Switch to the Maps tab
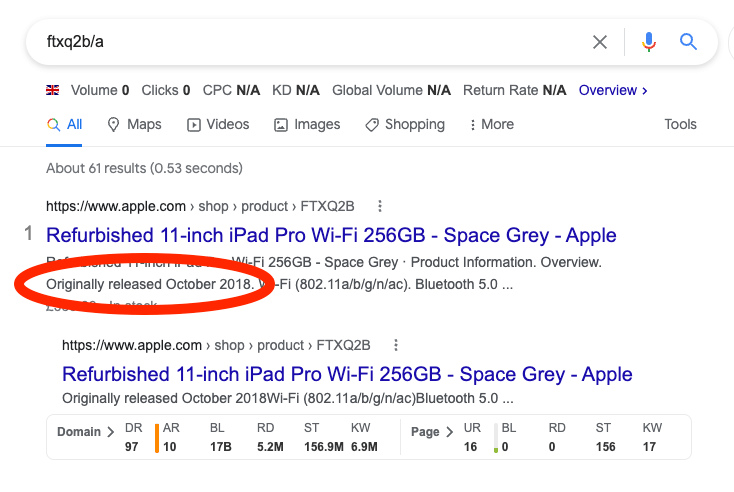This screenshot has height=492, width=734. pos(134,125)
